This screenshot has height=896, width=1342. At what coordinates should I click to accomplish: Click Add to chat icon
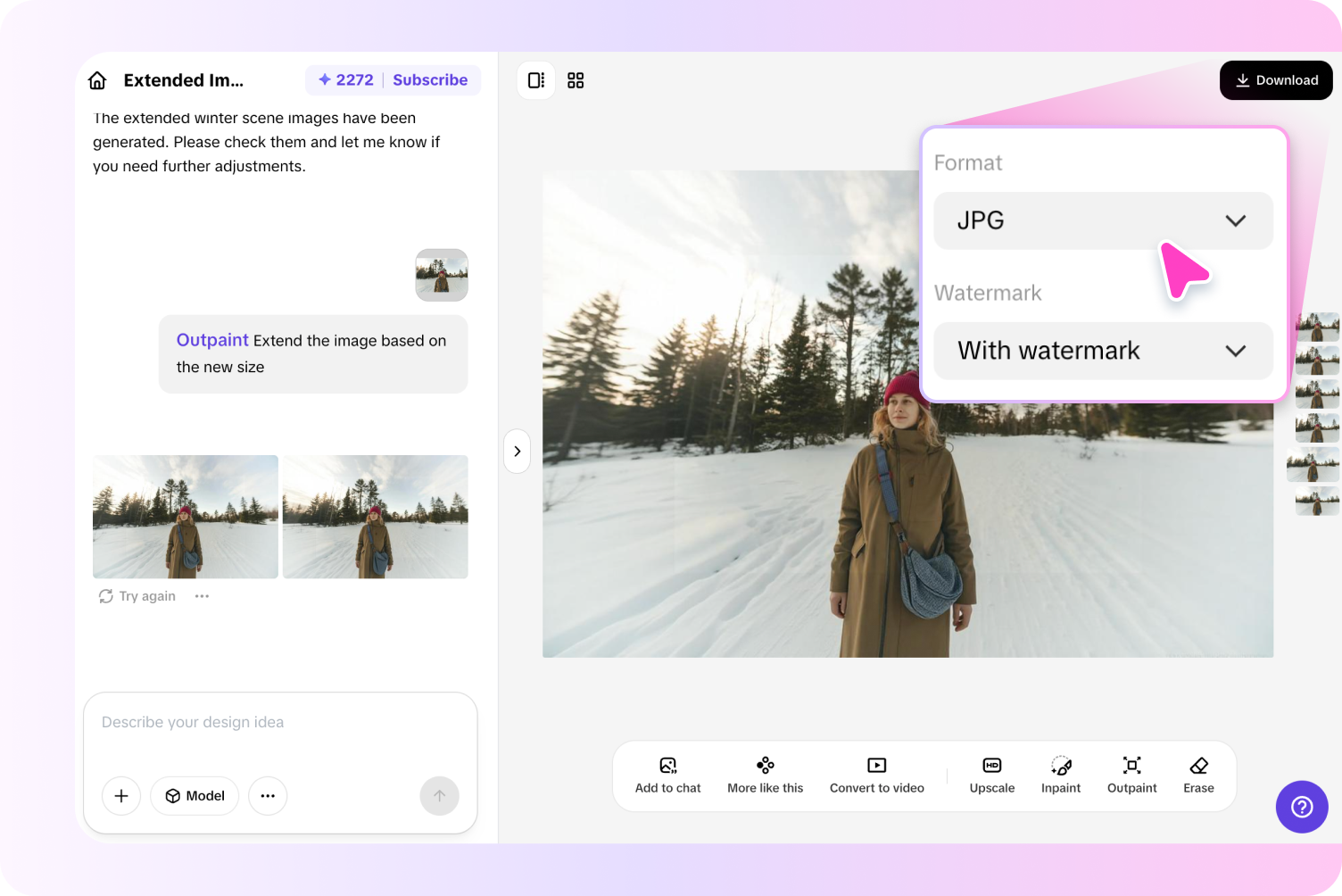[667, 775]
